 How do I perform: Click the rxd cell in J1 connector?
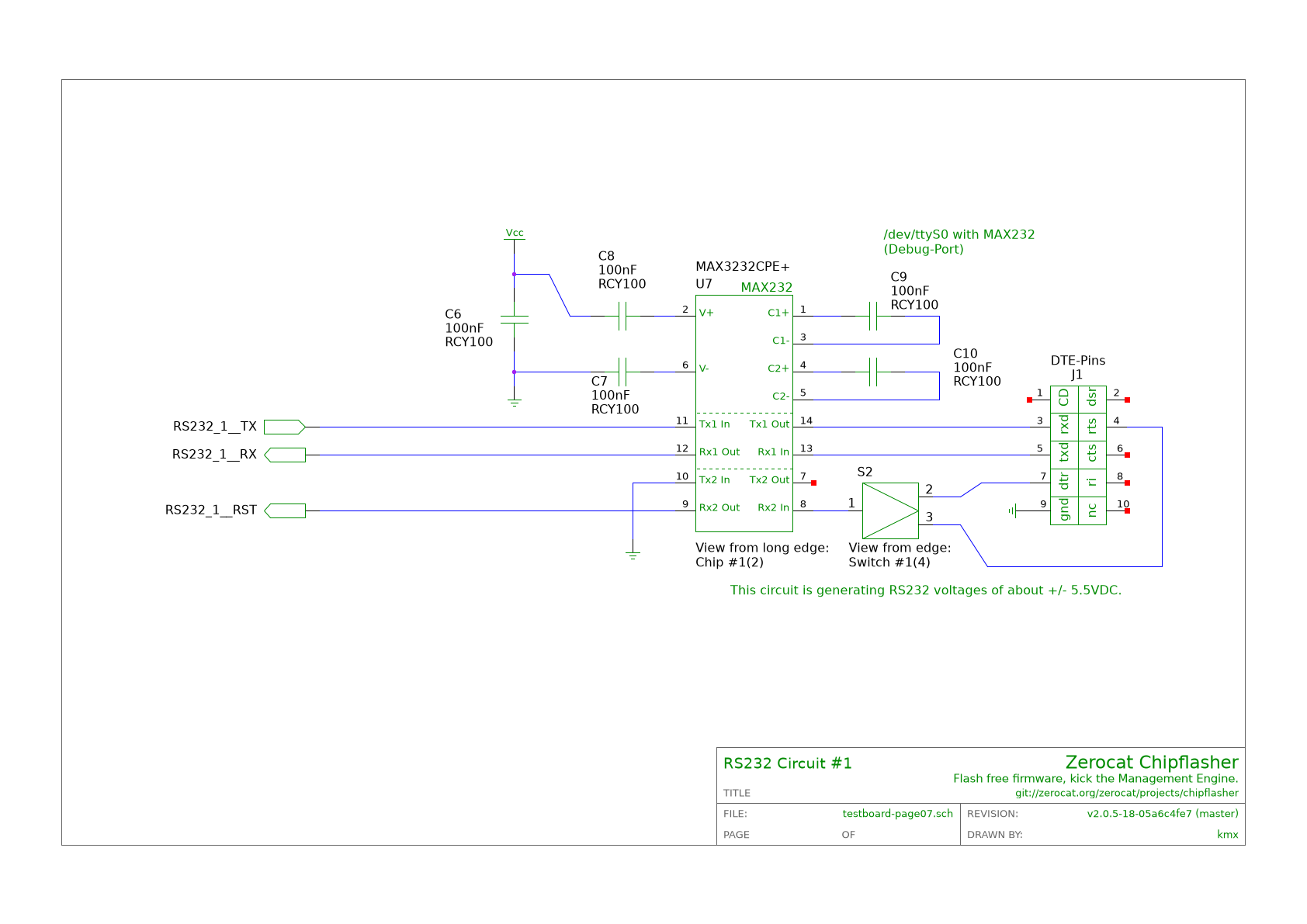1064,427
